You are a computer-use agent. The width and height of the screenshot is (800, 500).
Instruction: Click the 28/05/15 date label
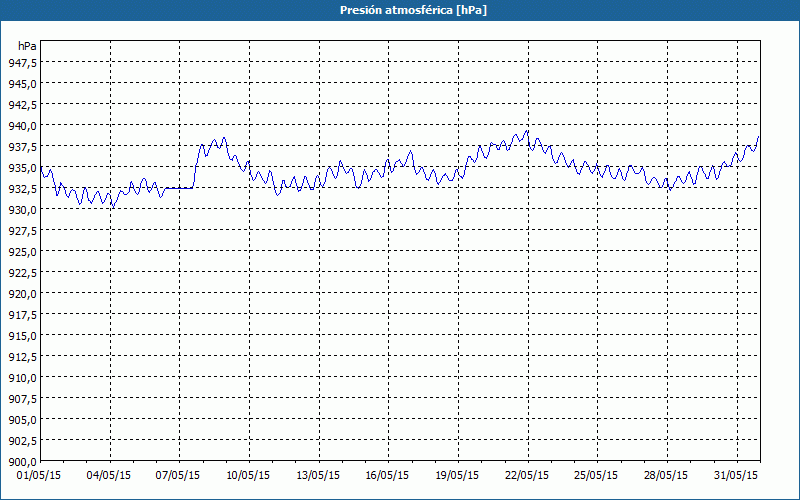tap(666, 475)
